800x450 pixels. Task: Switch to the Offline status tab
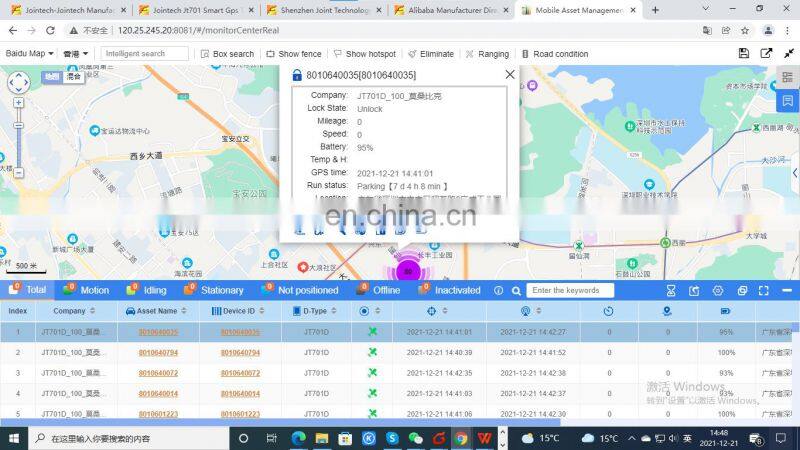[x=378, y=290]
